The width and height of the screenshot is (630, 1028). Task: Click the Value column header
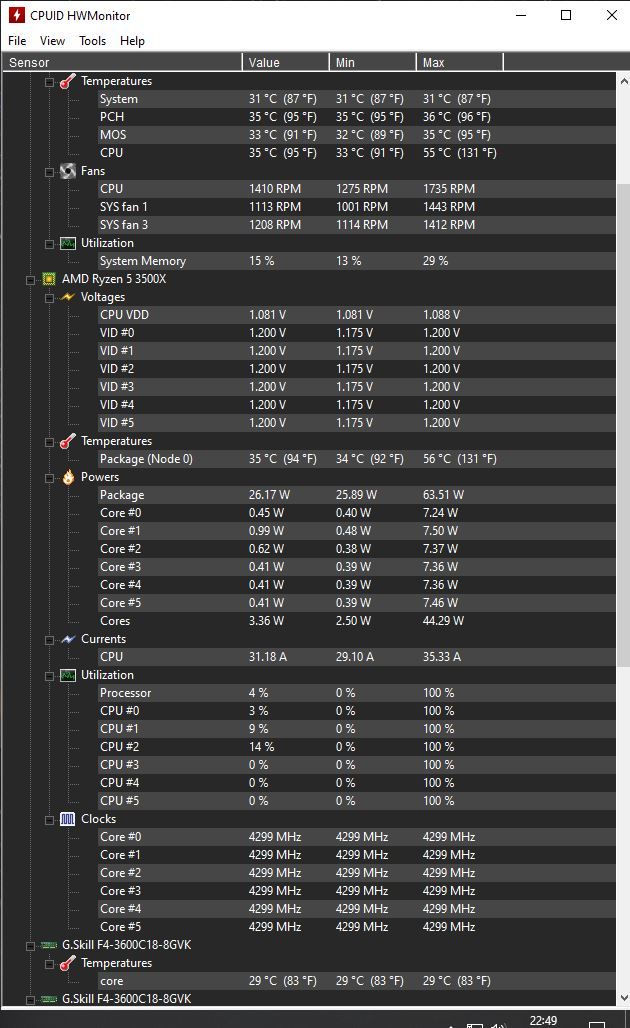point(286,62)
